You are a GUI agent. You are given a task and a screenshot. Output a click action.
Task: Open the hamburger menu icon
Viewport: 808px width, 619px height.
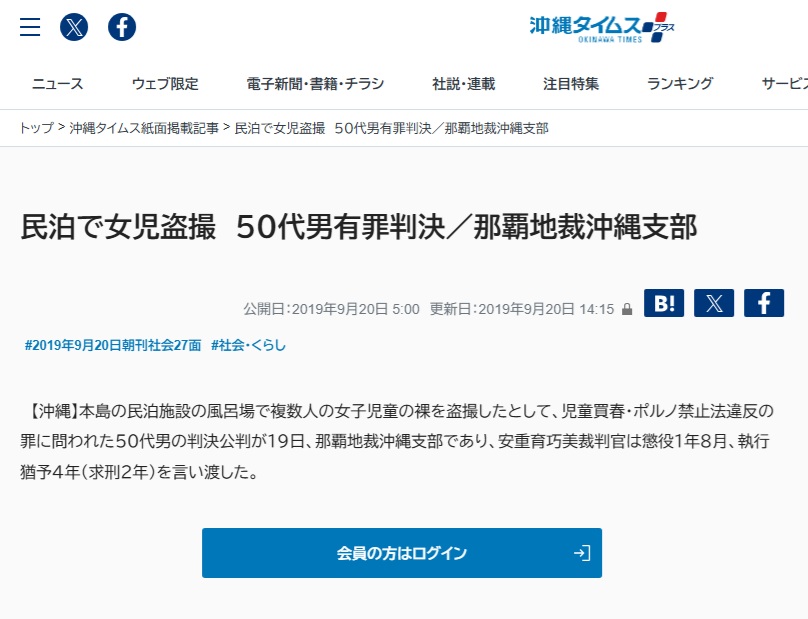30,27
